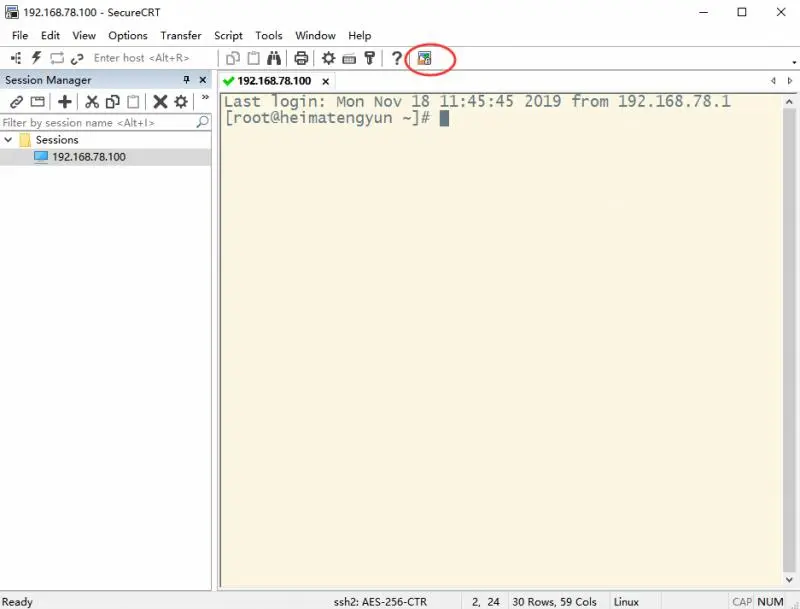Image resolution: width=800 pixels, height=609 pixels.
Task: Click terminal scrollbar up arrow
Action: pos(789,102)
